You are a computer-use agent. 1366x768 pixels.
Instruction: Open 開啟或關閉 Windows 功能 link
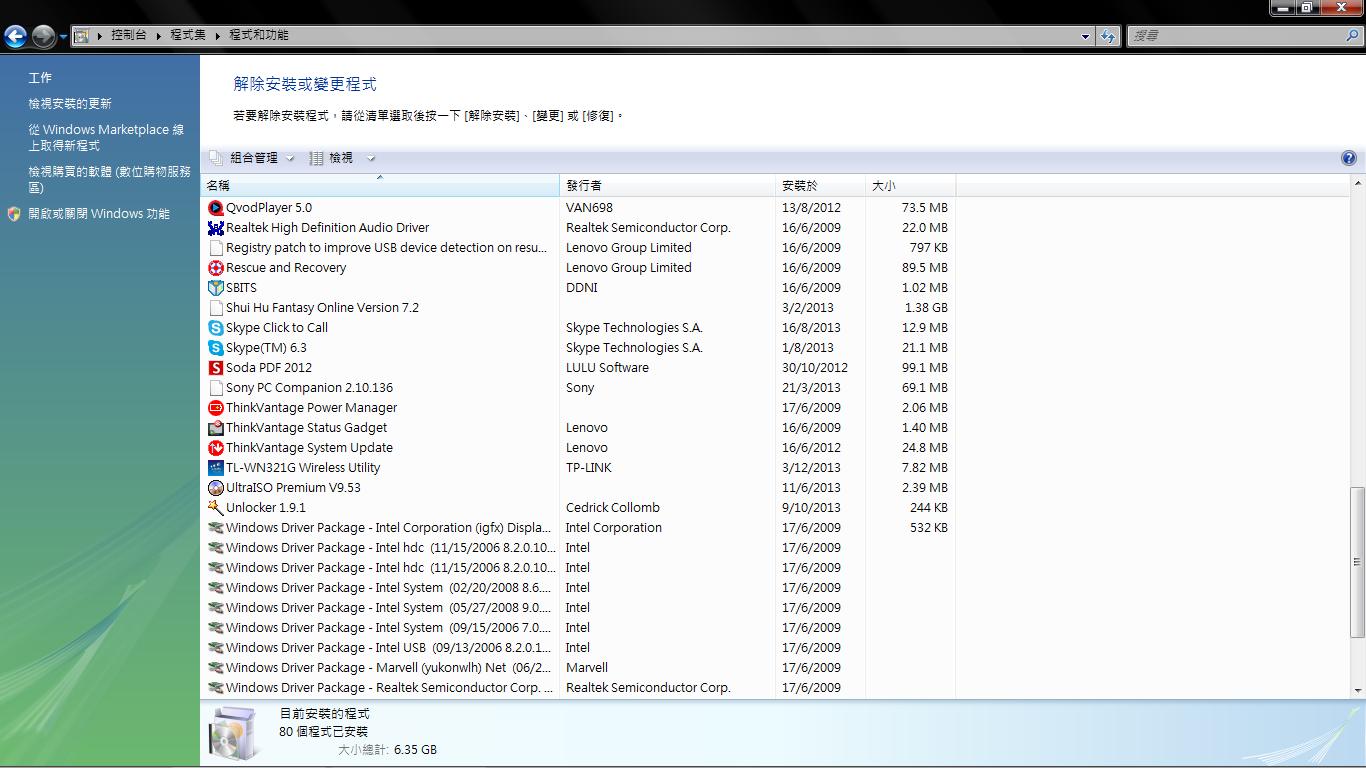(99, 214)
